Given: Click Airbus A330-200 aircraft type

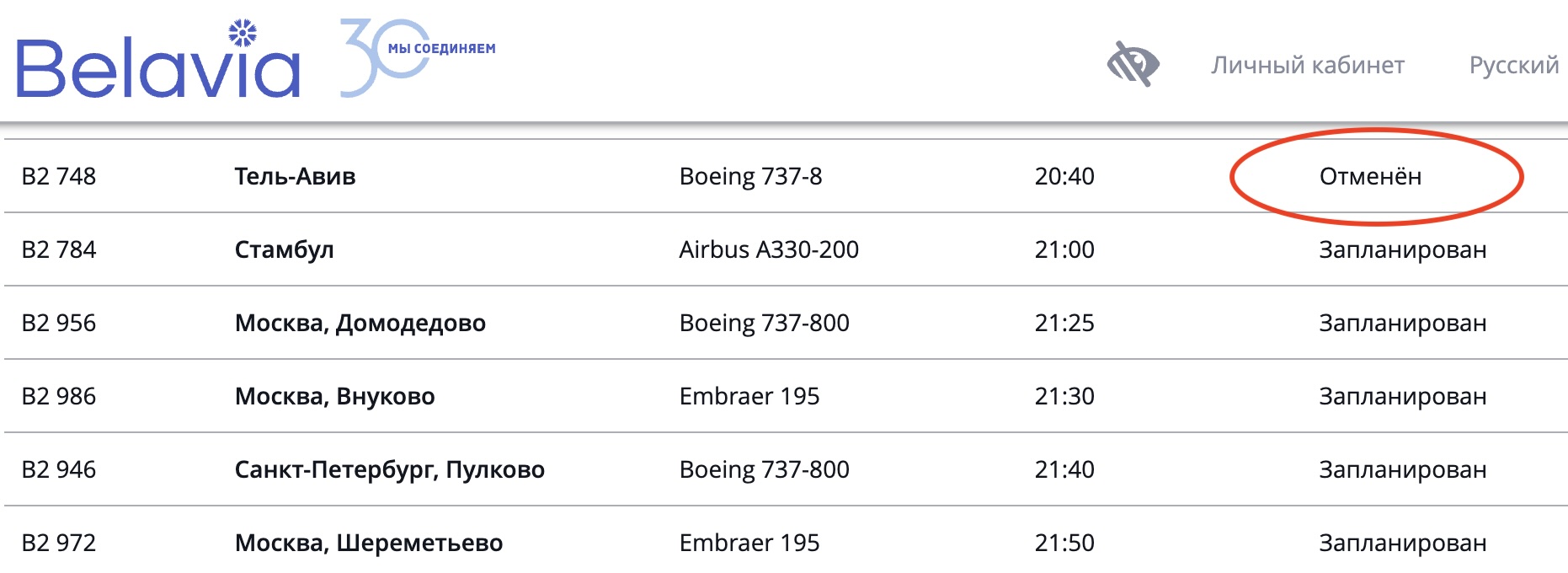Looking at the screenshot, I should [769, 249].
